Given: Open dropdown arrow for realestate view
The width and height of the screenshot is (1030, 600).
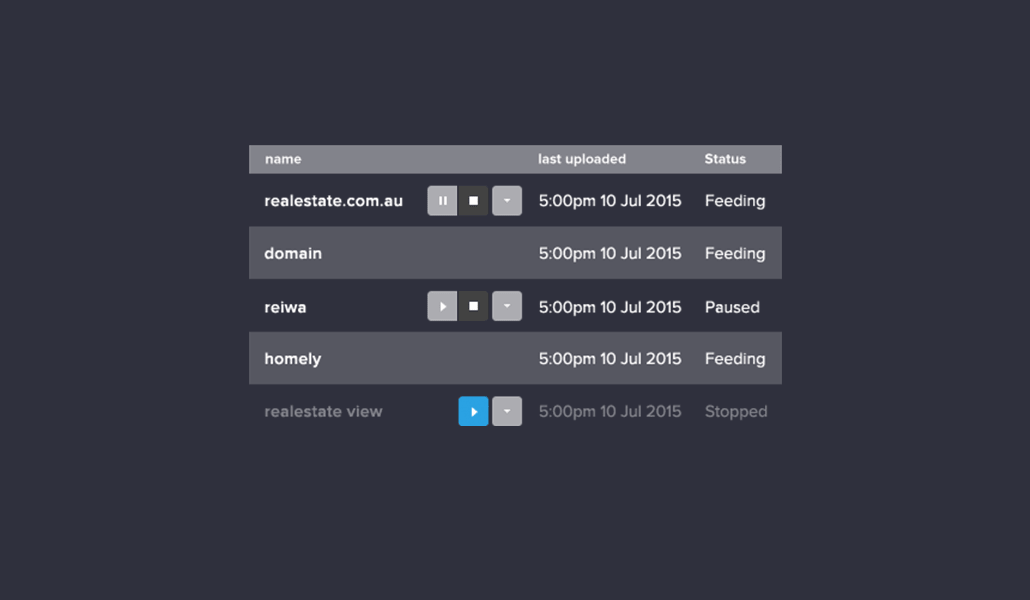Looking at the screenshot, I should pos(507,411).
